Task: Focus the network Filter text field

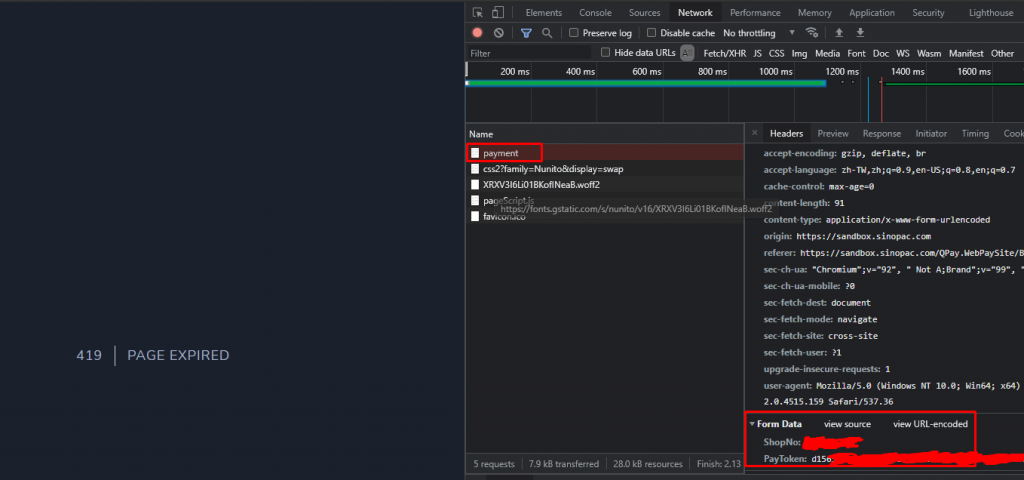Action: (x=529, y=54)
